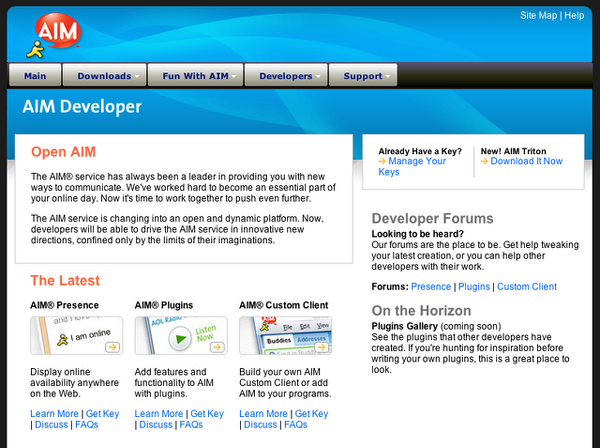Click FAQs under AIM Plugins
This screenshot has width=600, height=448.
pyautogui.click(x=191, y=425)
